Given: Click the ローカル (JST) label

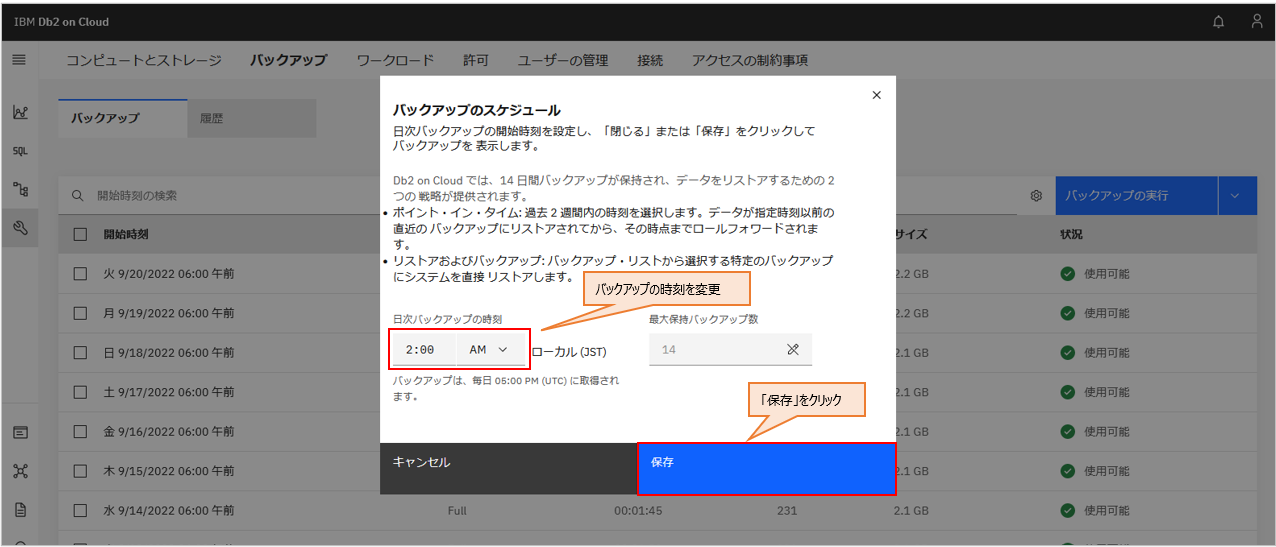Looking at the screenshot, I should (569, 352).
